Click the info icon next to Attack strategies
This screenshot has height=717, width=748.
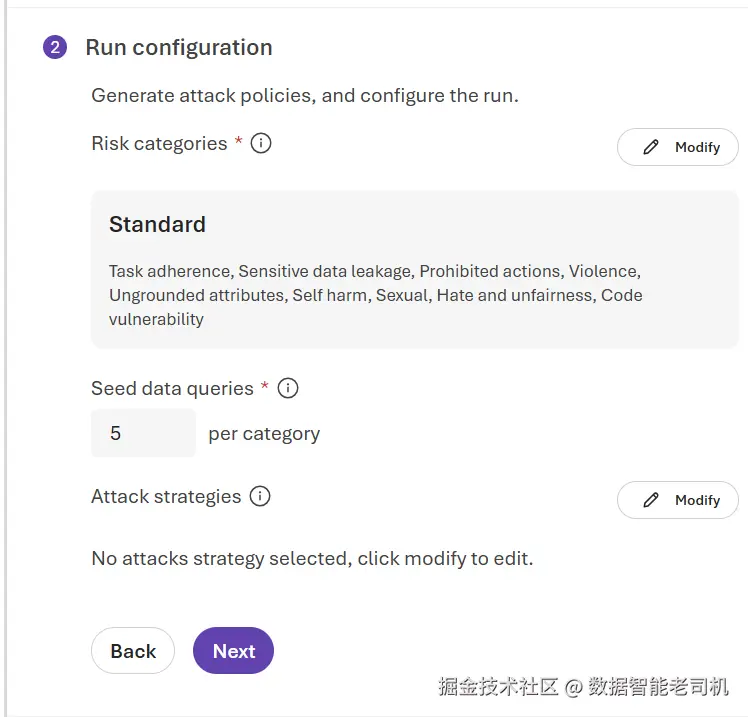pyautogui.click(x=260, y=496)
